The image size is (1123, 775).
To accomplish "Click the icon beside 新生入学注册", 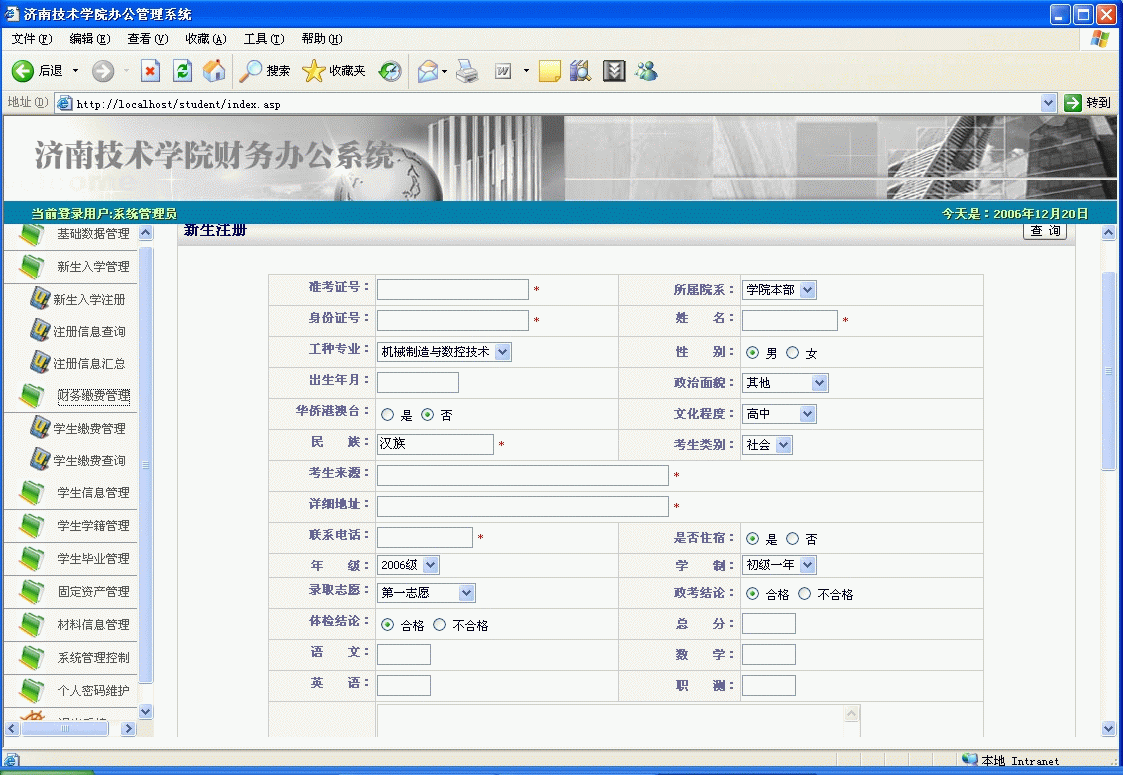I will coord(39,298).
